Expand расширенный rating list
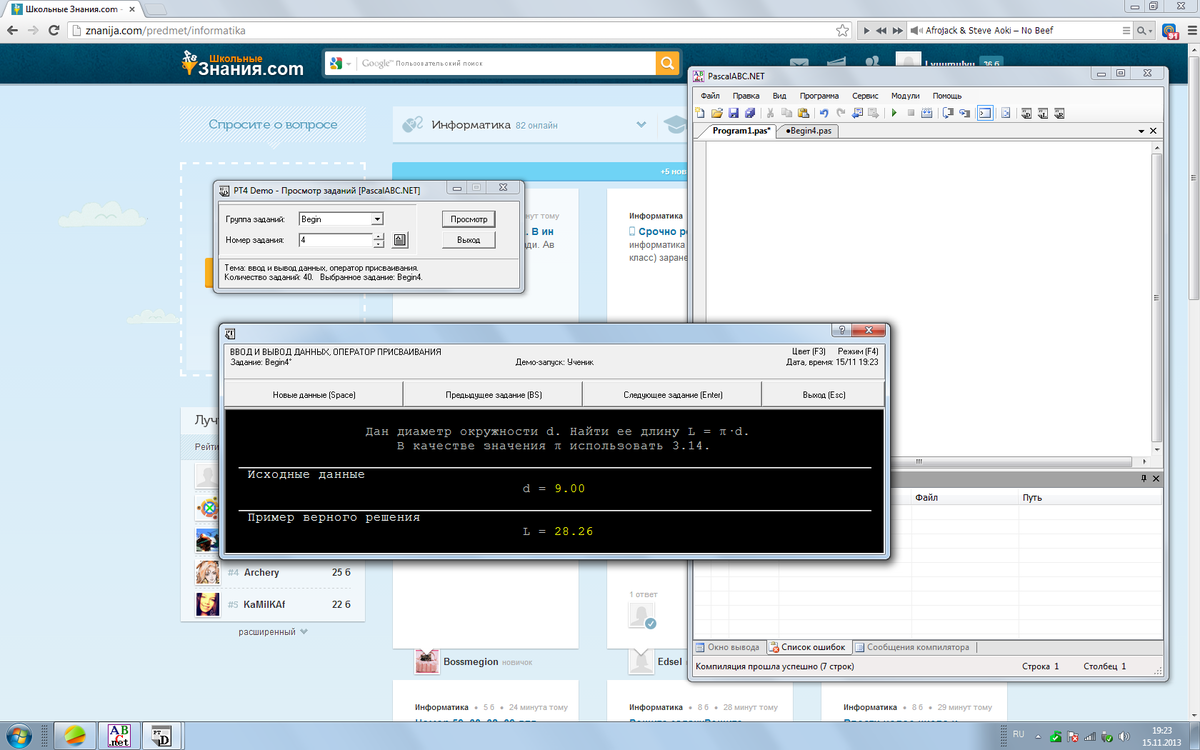Viewport: 1200px width, 750px height. point(273,632)
